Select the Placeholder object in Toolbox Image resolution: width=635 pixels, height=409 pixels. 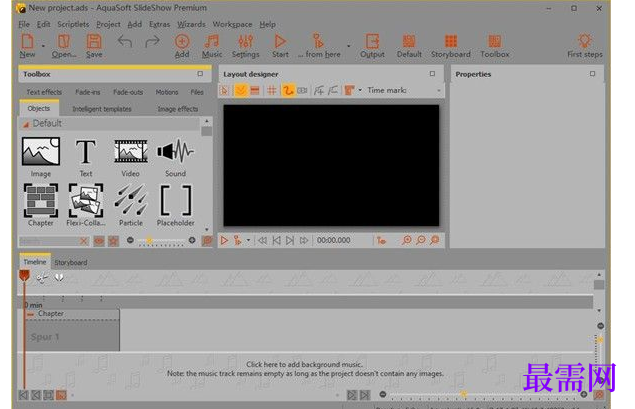tap(175, 205)
